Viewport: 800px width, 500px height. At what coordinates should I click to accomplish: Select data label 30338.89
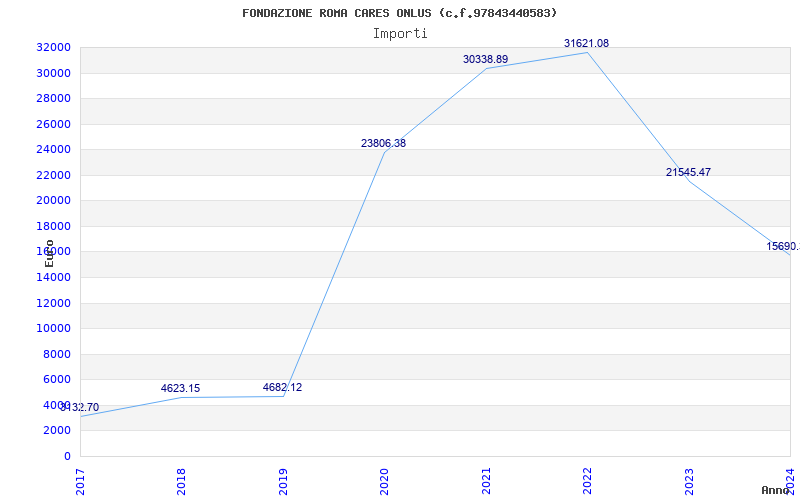[485, 59]
